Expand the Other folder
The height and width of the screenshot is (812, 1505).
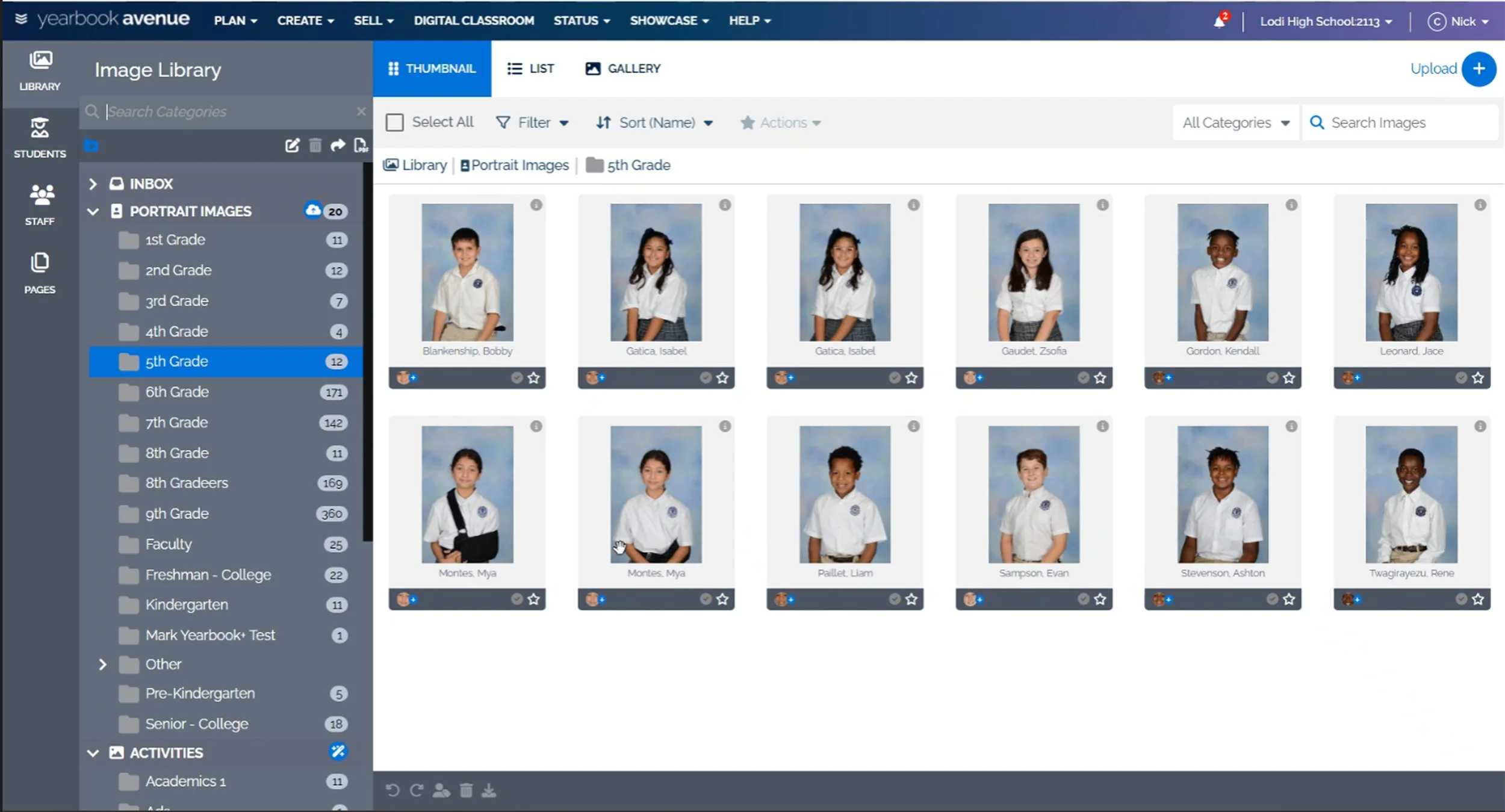(x=102, y=665)
